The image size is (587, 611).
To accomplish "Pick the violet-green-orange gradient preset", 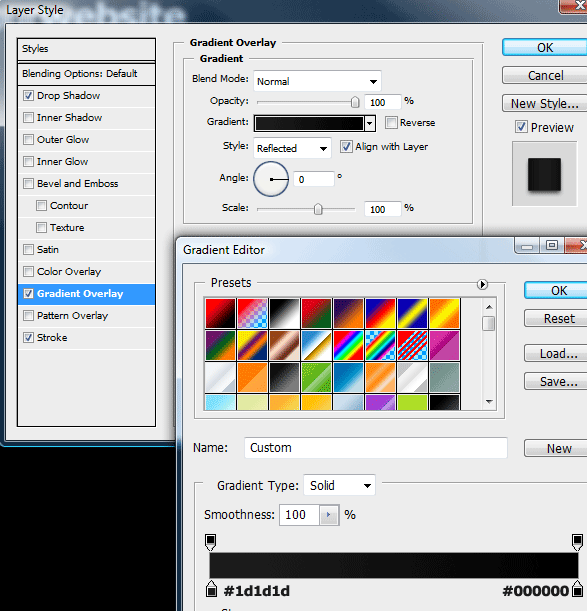I will pos(220,345).
